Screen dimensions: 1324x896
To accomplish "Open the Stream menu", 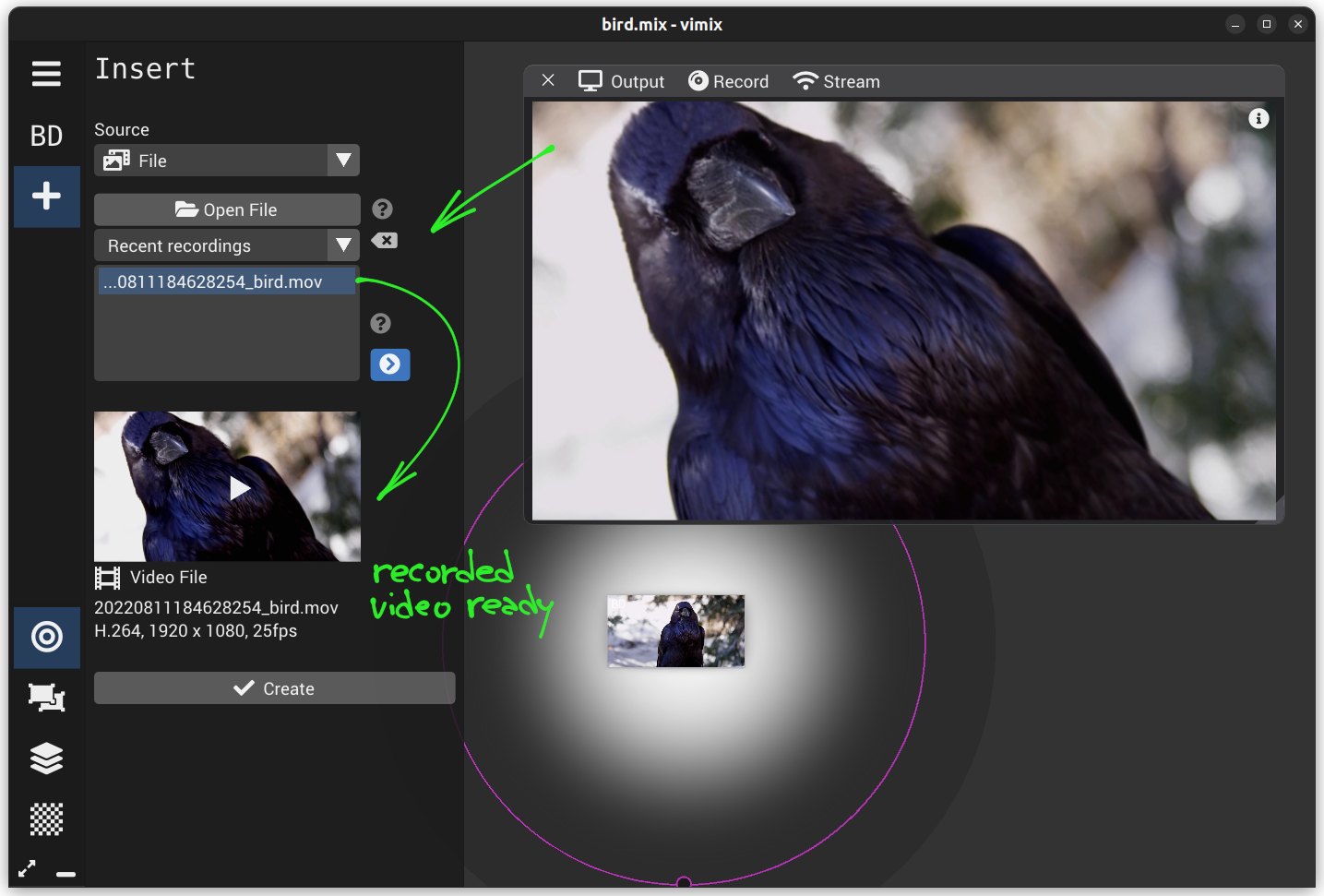I will (x=836, y=81).
